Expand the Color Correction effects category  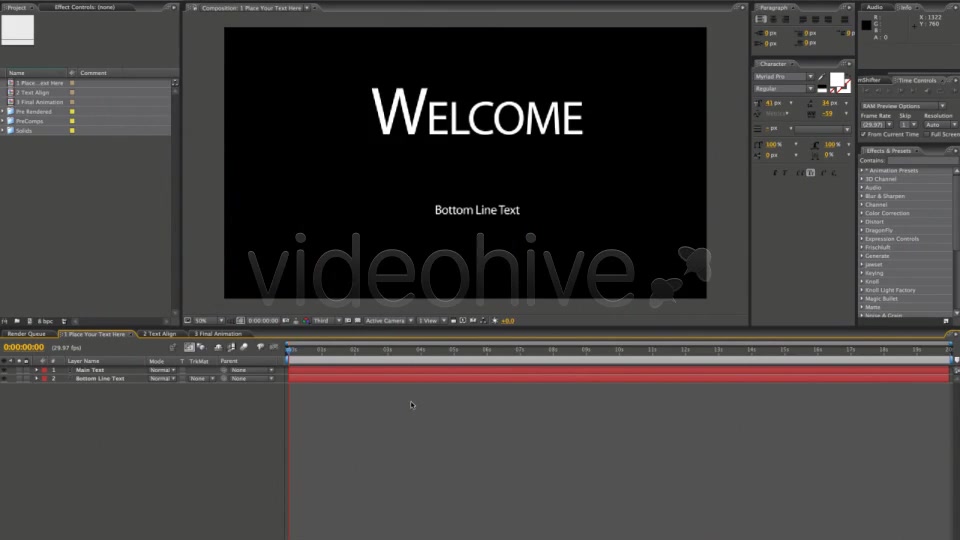[862, 213]
